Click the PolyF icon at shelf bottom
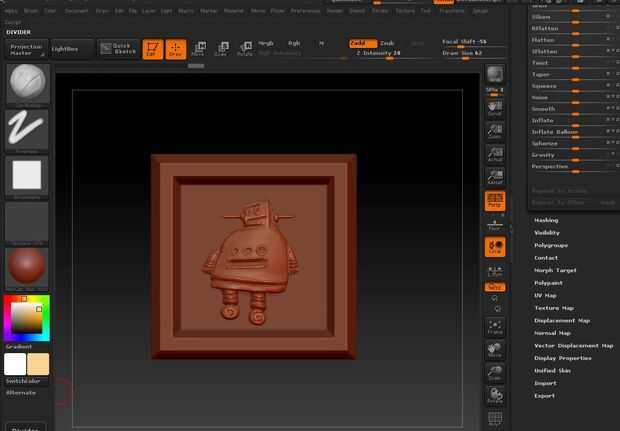Screen dimensions: 620x431 [495, 419]
